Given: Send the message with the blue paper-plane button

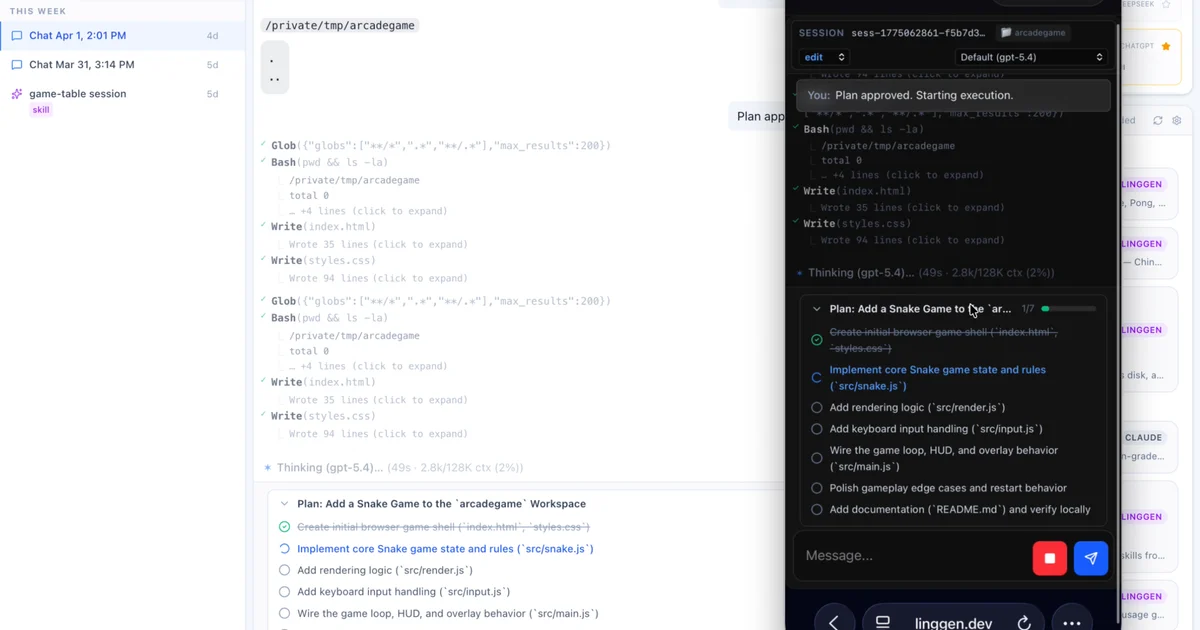Looking at the screenshot, I should tap(1091, 558).
